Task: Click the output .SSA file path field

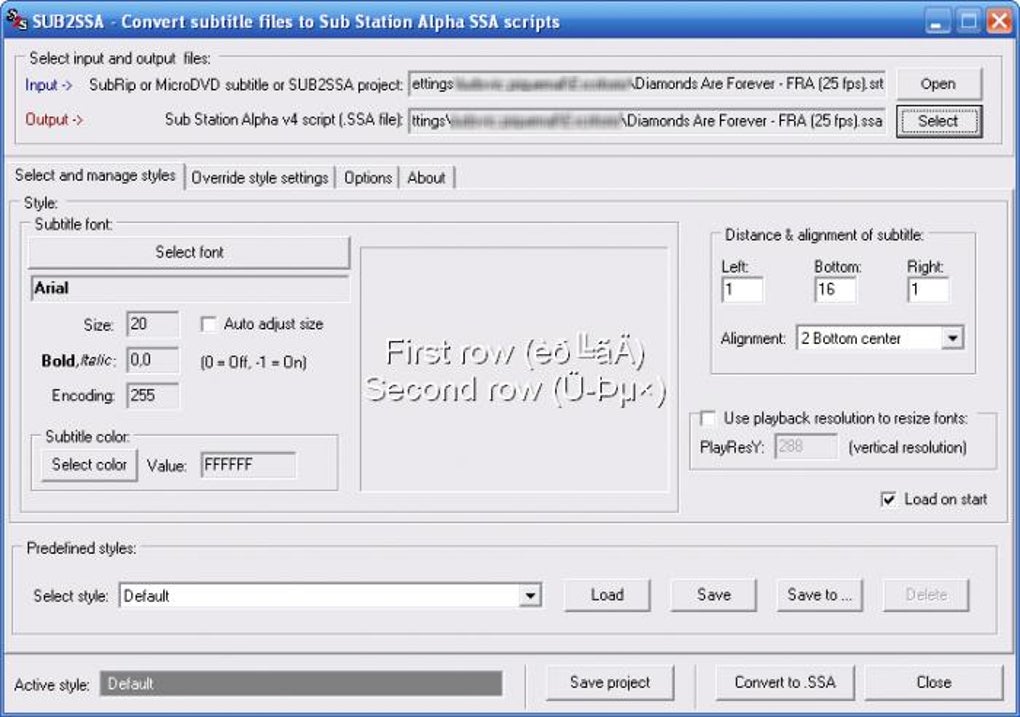Action: point(647,121)
